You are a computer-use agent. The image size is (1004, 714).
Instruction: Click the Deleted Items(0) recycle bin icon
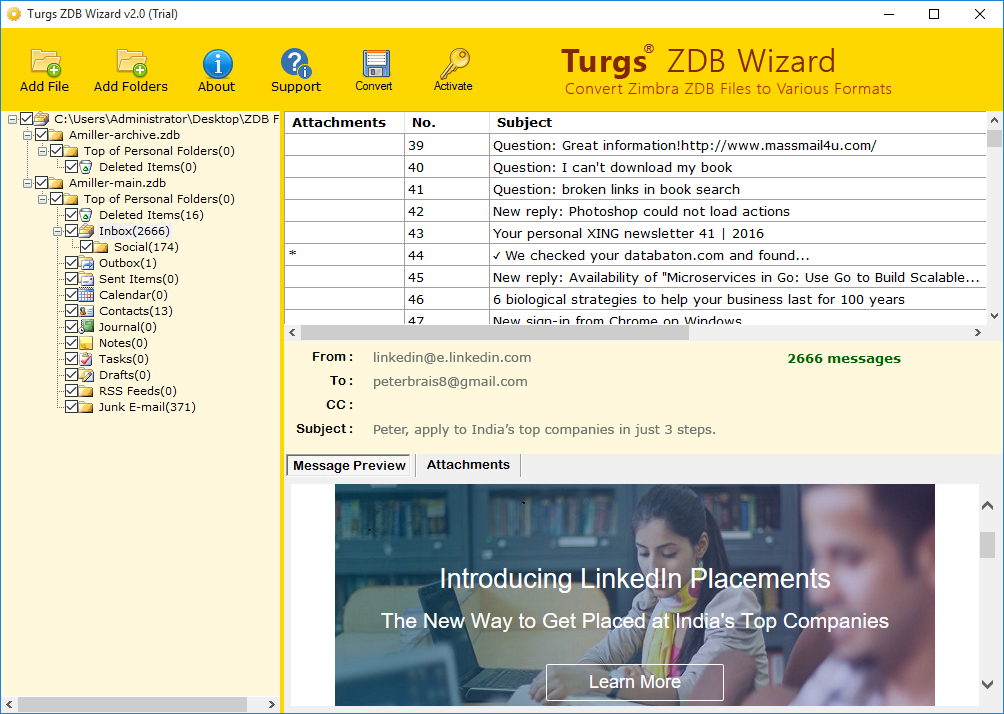[86, 167]
